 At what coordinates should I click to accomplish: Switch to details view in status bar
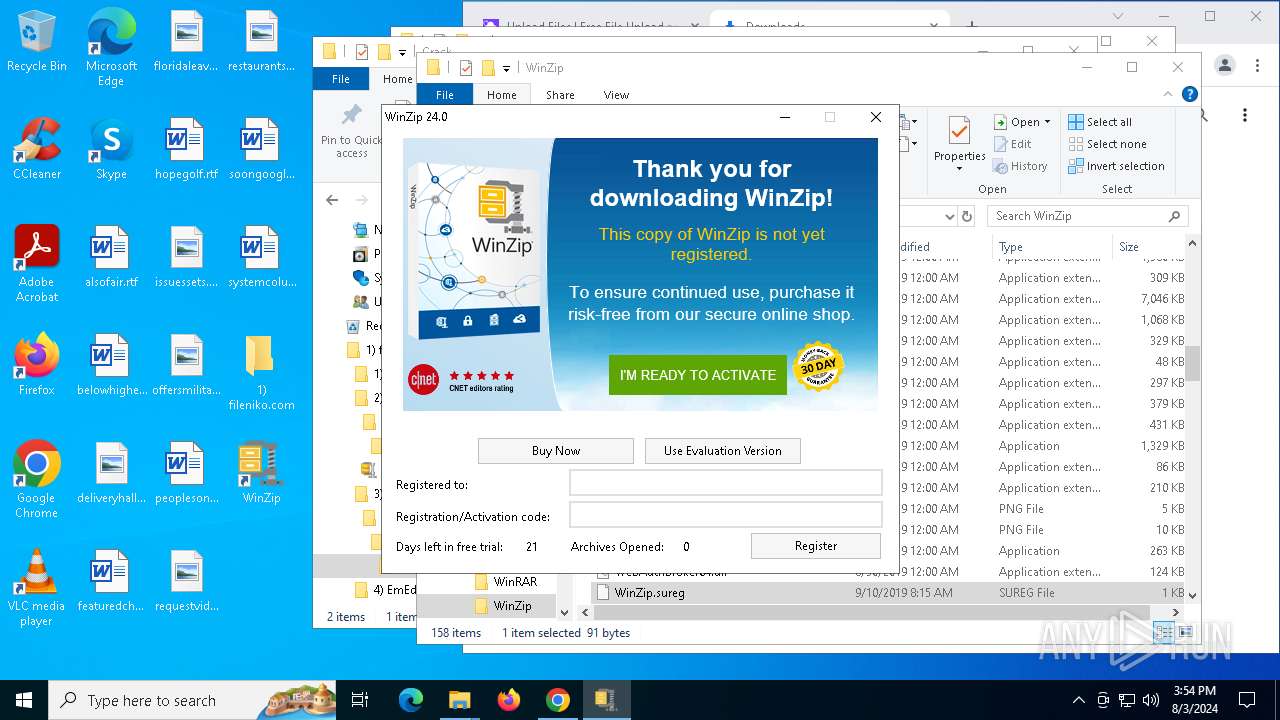click(1163, 632)
